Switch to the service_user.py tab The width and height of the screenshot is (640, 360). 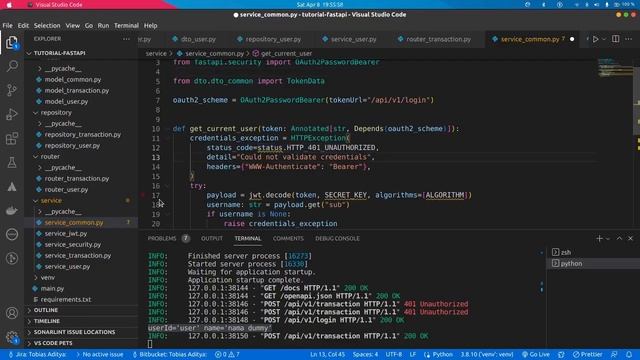click(x=353, y=39)
